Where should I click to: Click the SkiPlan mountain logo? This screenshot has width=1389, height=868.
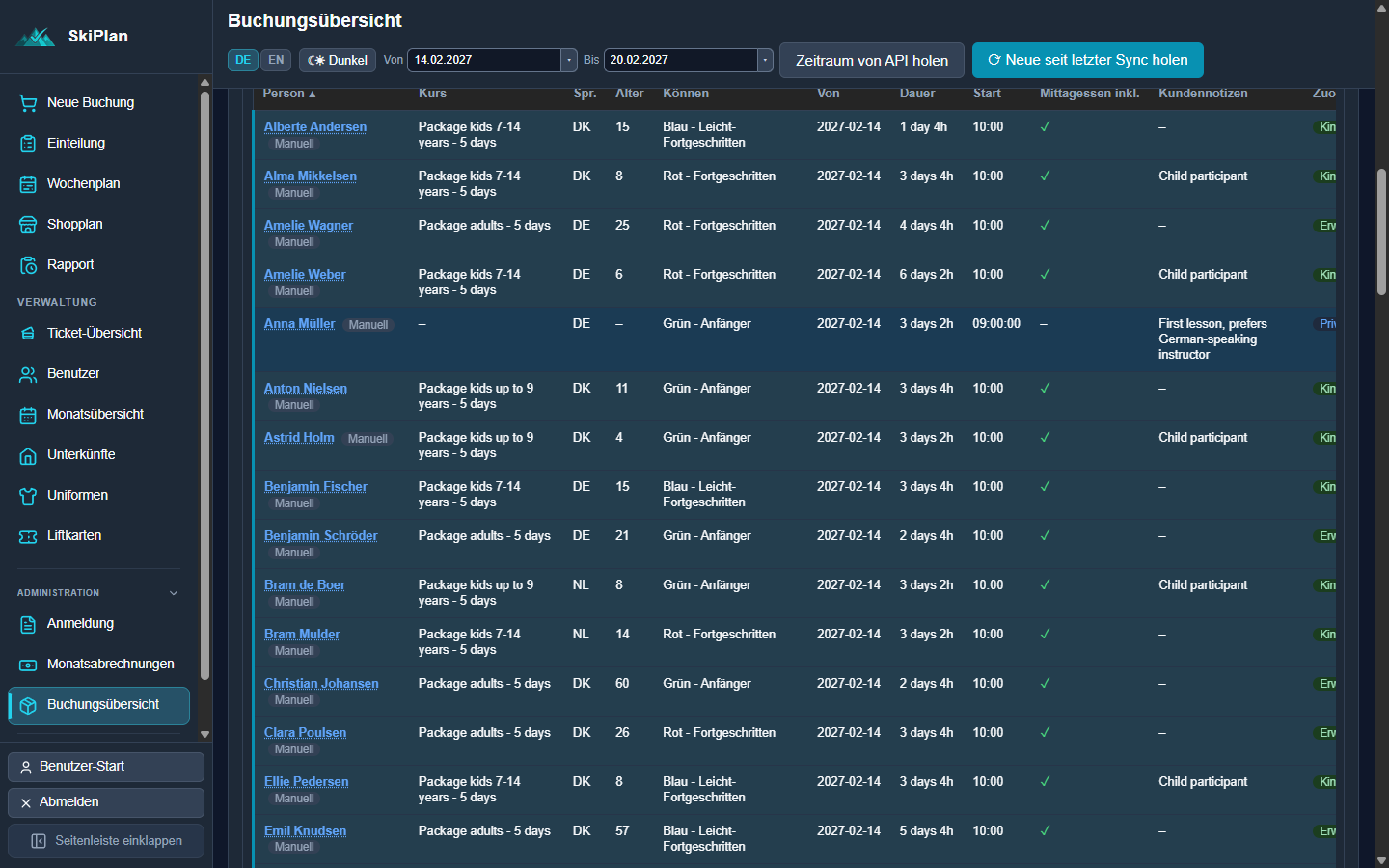click(37, 37)
